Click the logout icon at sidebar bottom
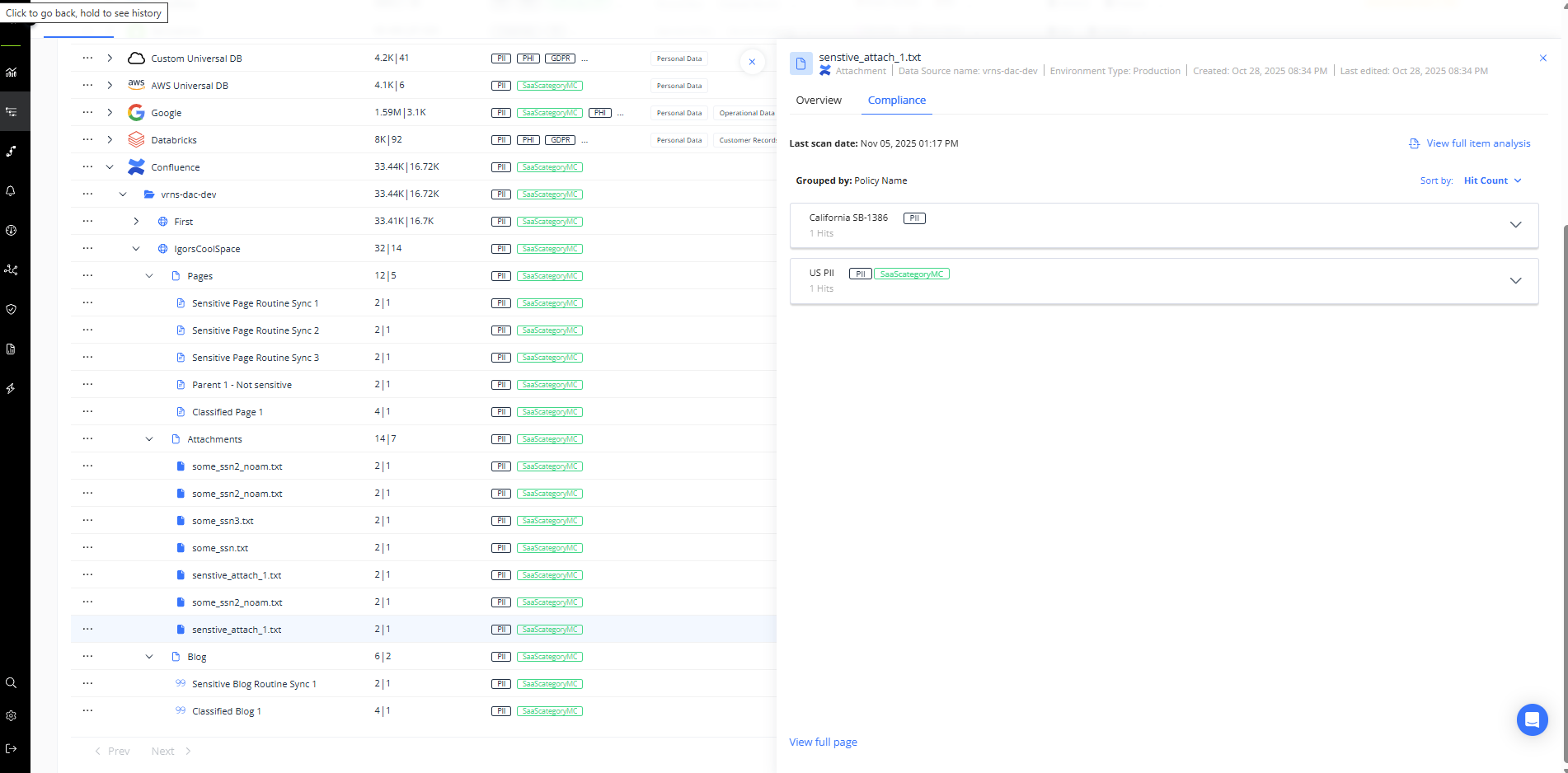1568x773 pixels. point(12,748)
